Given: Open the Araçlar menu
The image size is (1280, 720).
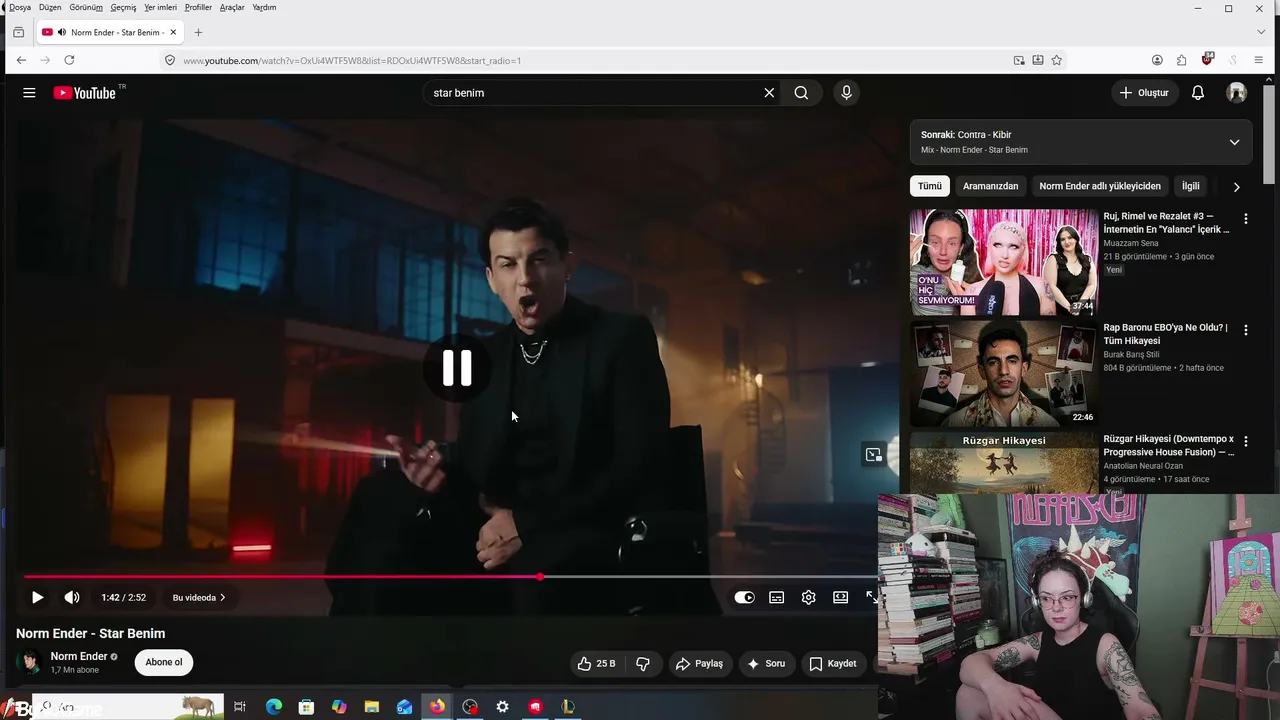Looking at the screenshot, I should (232, 7).
